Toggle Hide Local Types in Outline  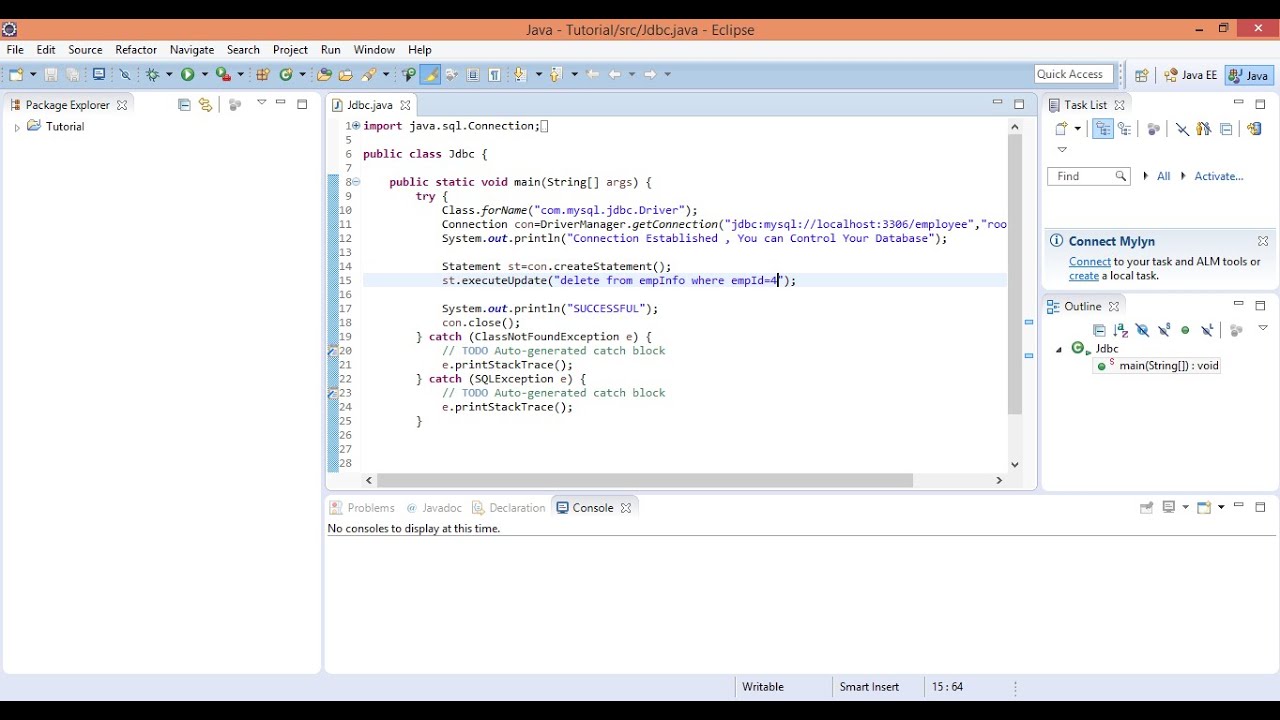1206,330
